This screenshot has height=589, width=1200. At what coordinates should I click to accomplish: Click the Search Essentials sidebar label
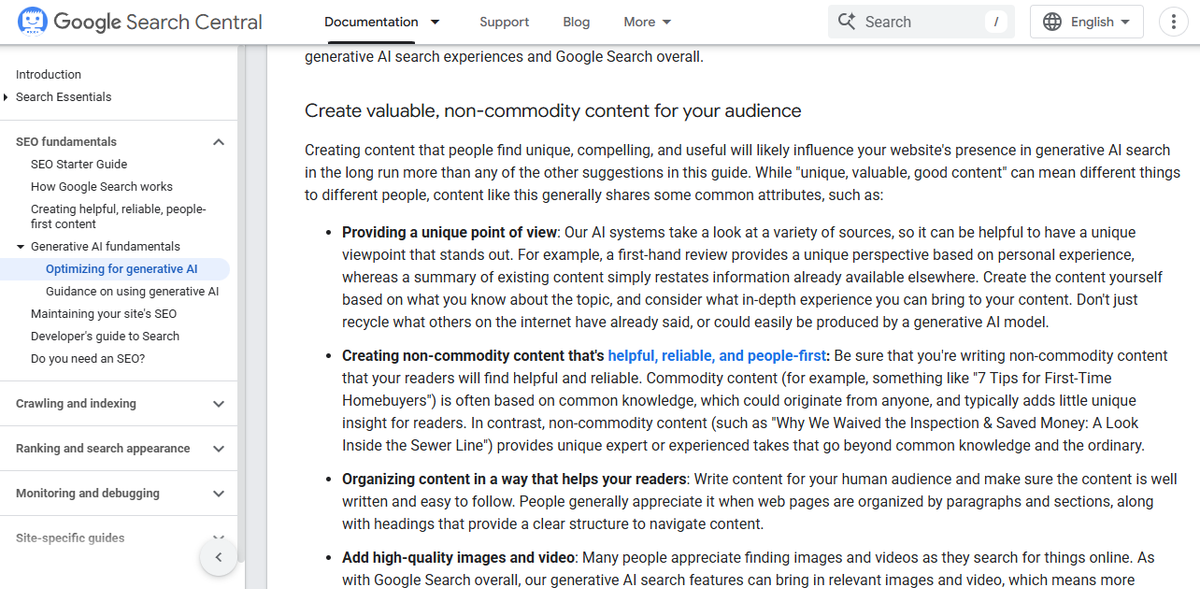click(64, 97)
